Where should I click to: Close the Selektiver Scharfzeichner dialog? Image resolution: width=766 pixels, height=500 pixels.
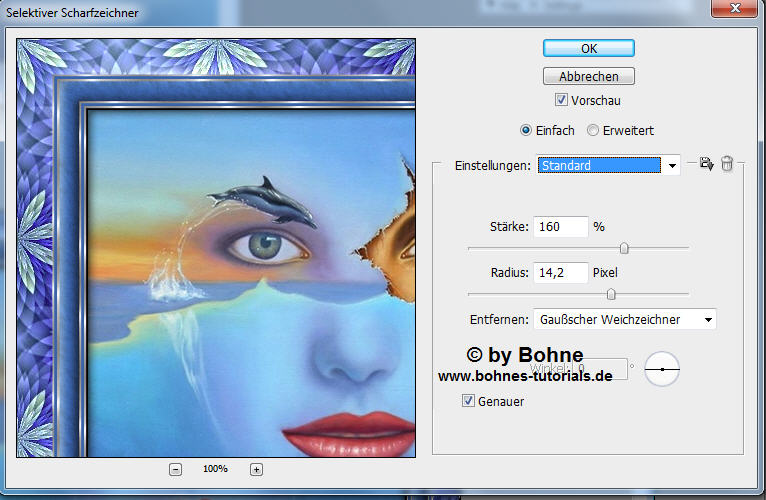pos(734,8)
